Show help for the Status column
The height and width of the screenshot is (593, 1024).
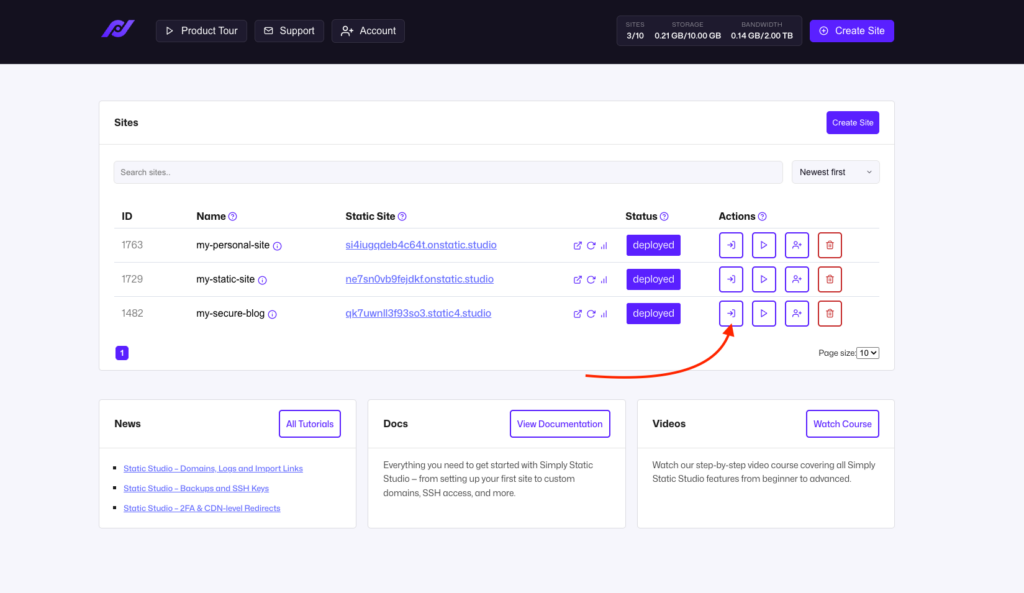664,216
